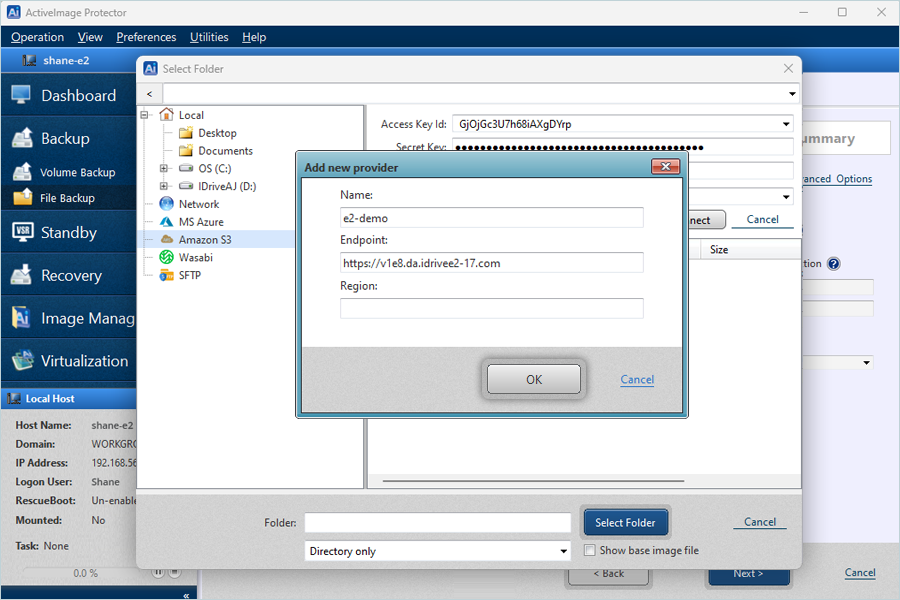Select the OS (C:) drive icon
Screen dimensions: 900x600
pos(186,168)
